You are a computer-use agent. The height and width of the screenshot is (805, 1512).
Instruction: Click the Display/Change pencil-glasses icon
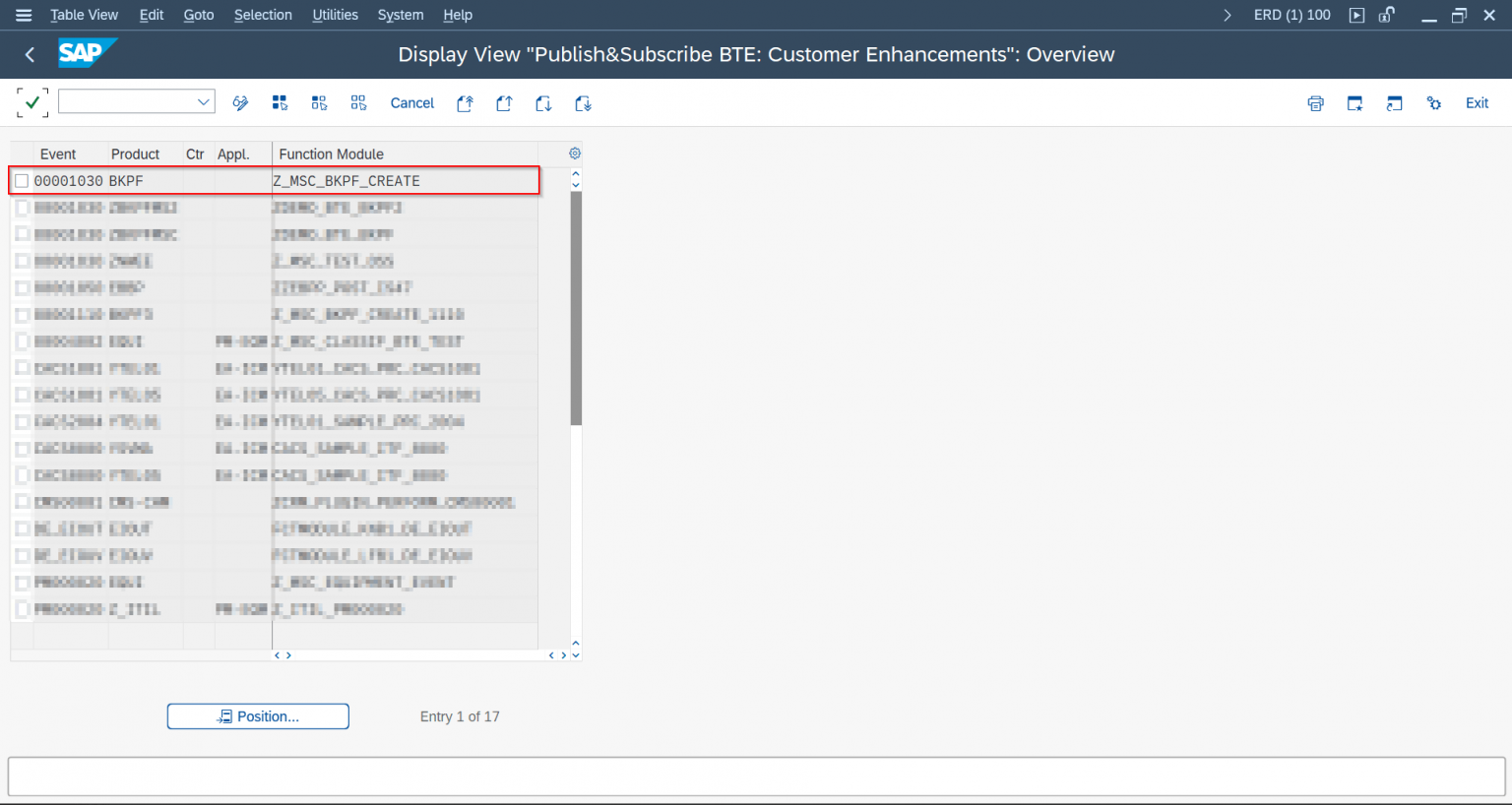(x=240, y=103)
